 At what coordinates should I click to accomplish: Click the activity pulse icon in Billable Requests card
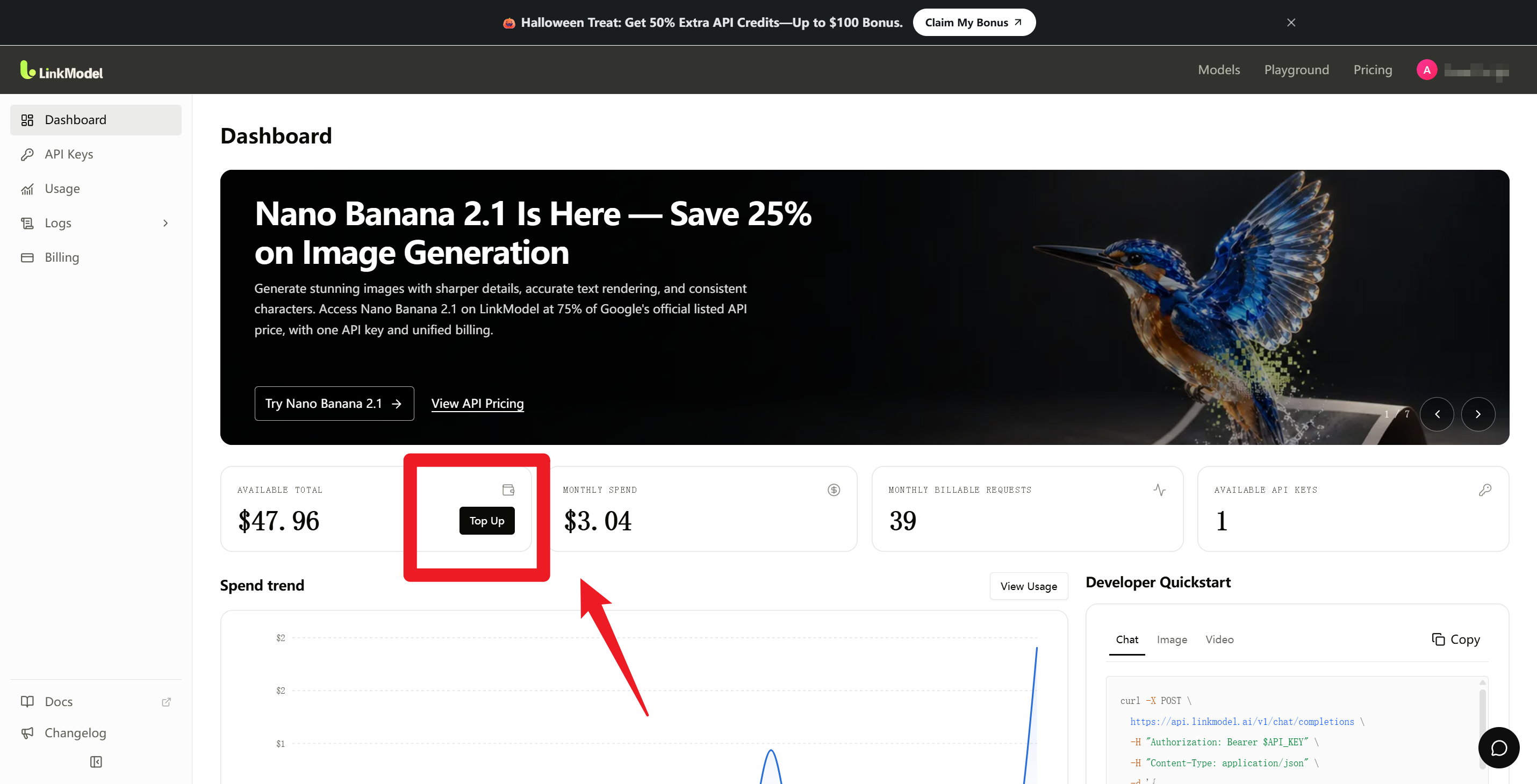click(1159, 489)
